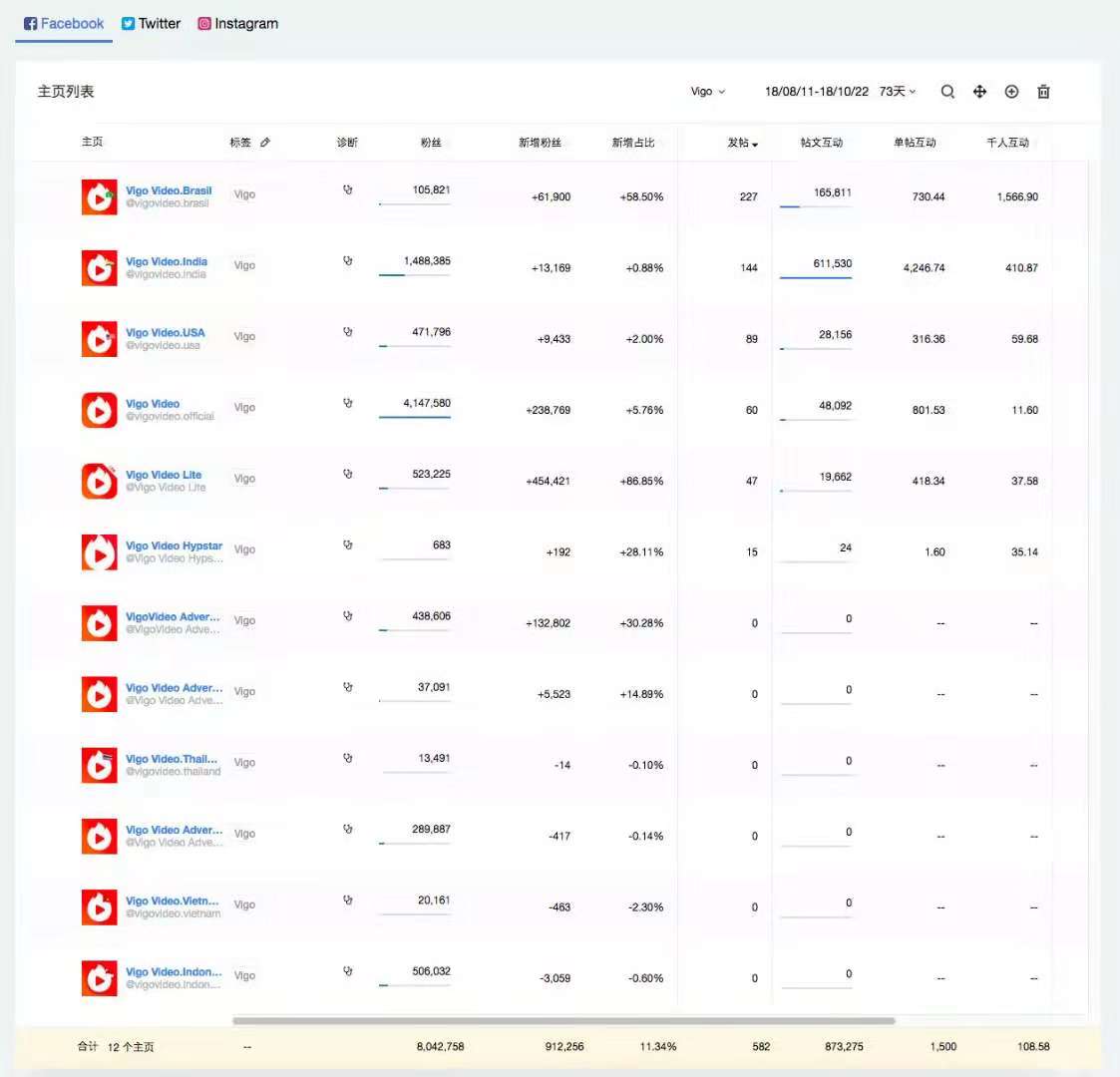Click the move arrows icon
The image size is (1120, 1077).
pyautogui.click(x=979, y=92)
